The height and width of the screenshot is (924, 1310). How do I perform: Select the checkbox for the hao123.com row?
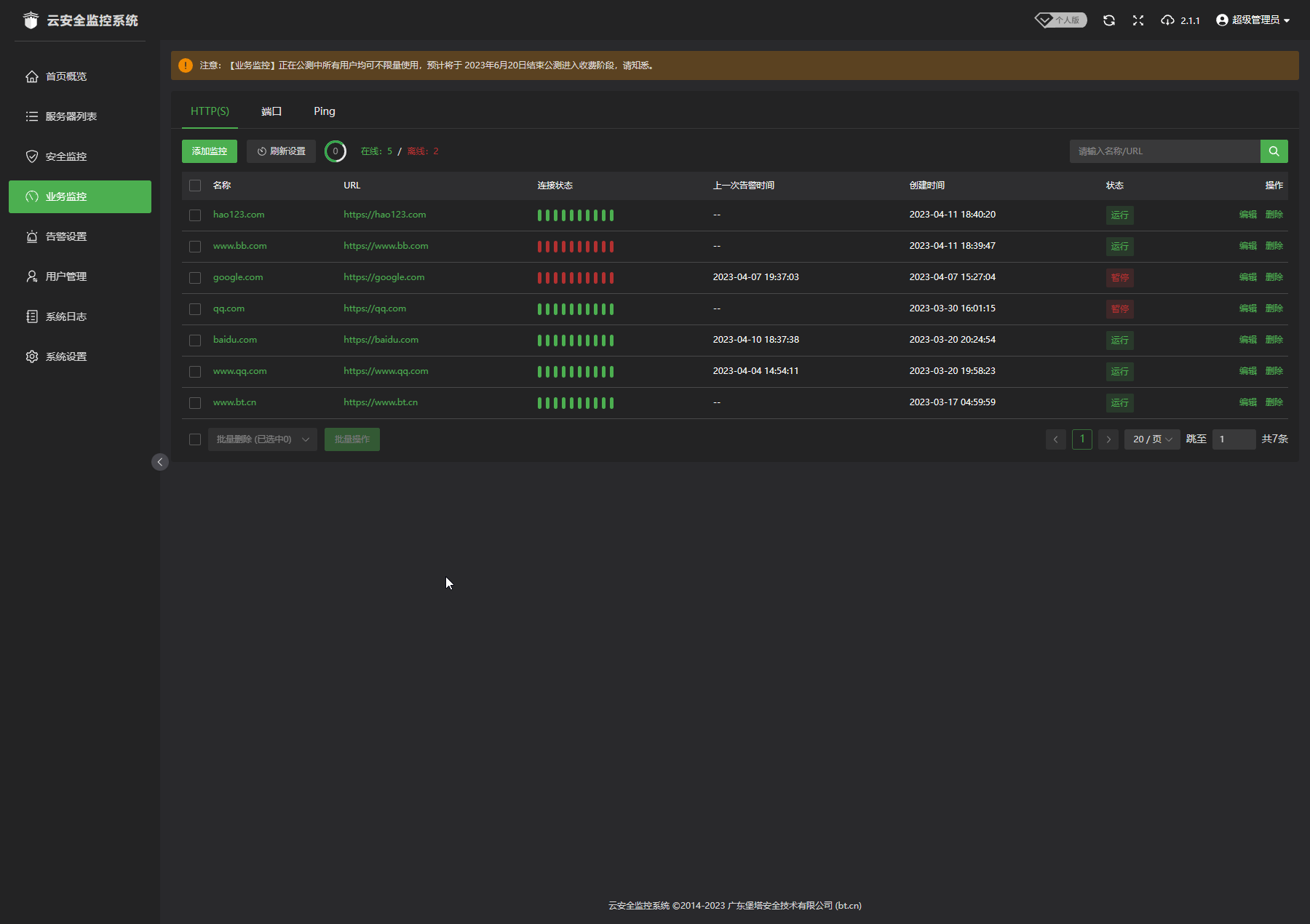pyautogui.click(x=195, y=215)
